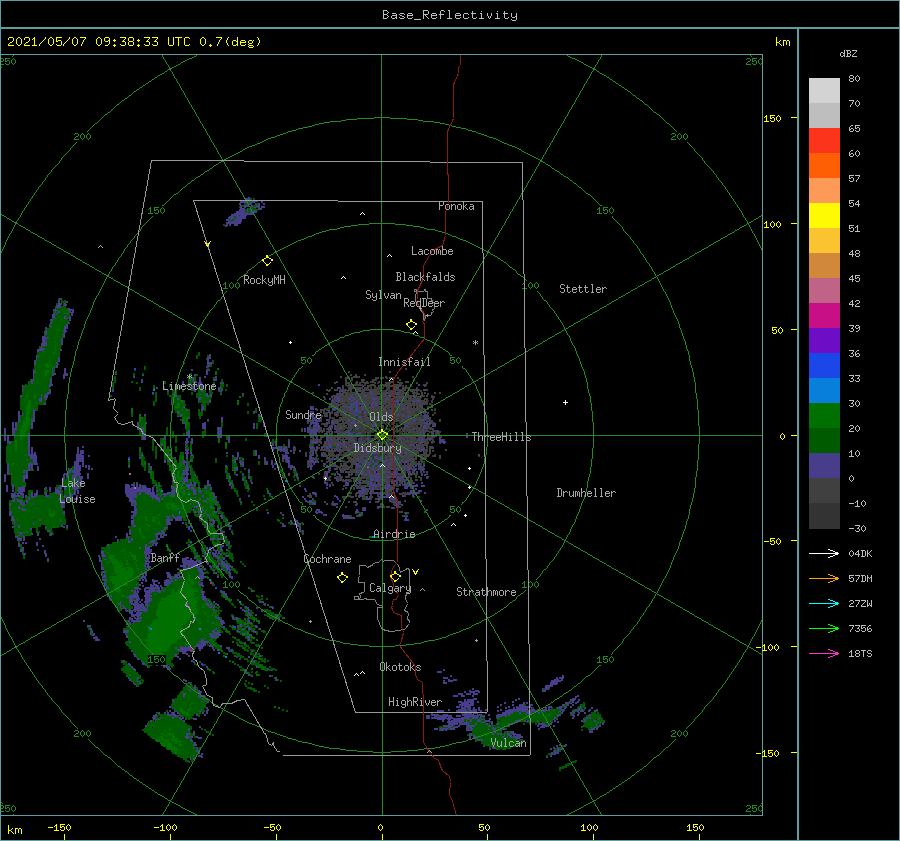
Task: Click the 80 value on the dBZ scale
Action: pyautogui.click(x=854, y=78)
